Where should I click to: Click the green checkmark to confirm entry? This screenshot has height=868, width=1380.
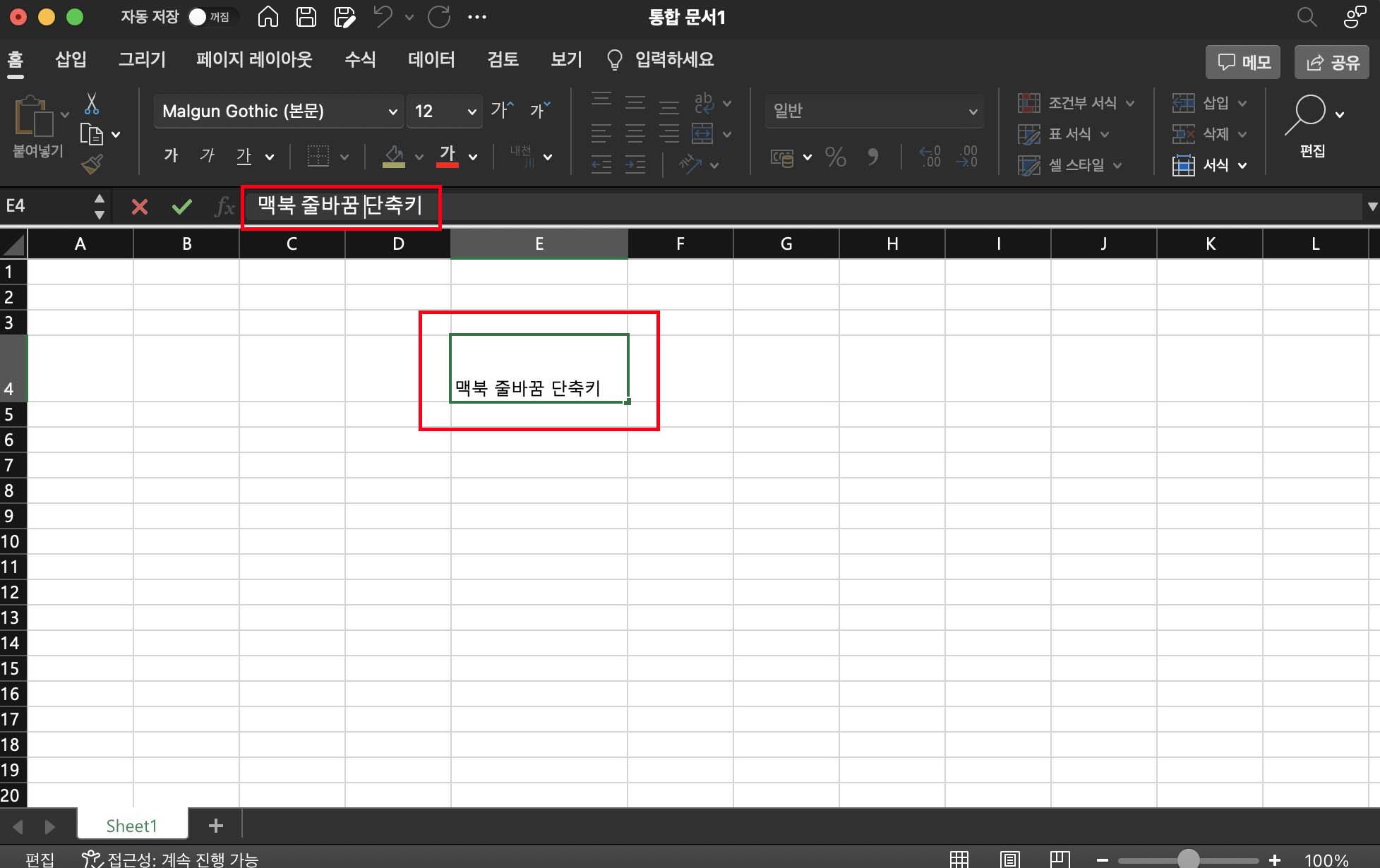[x=181, y=206]
